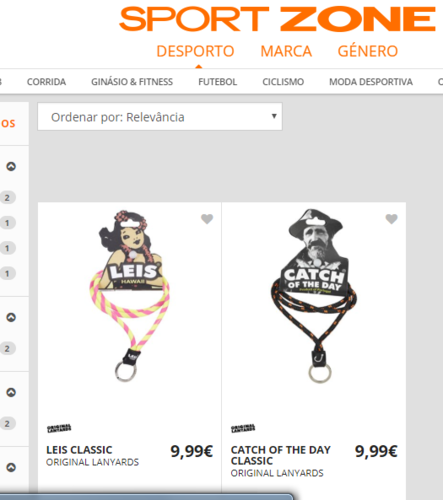Favorite the Leis Classic lanyard with heart icon
This screenshot has height=500, width=443.
point(207,219)
